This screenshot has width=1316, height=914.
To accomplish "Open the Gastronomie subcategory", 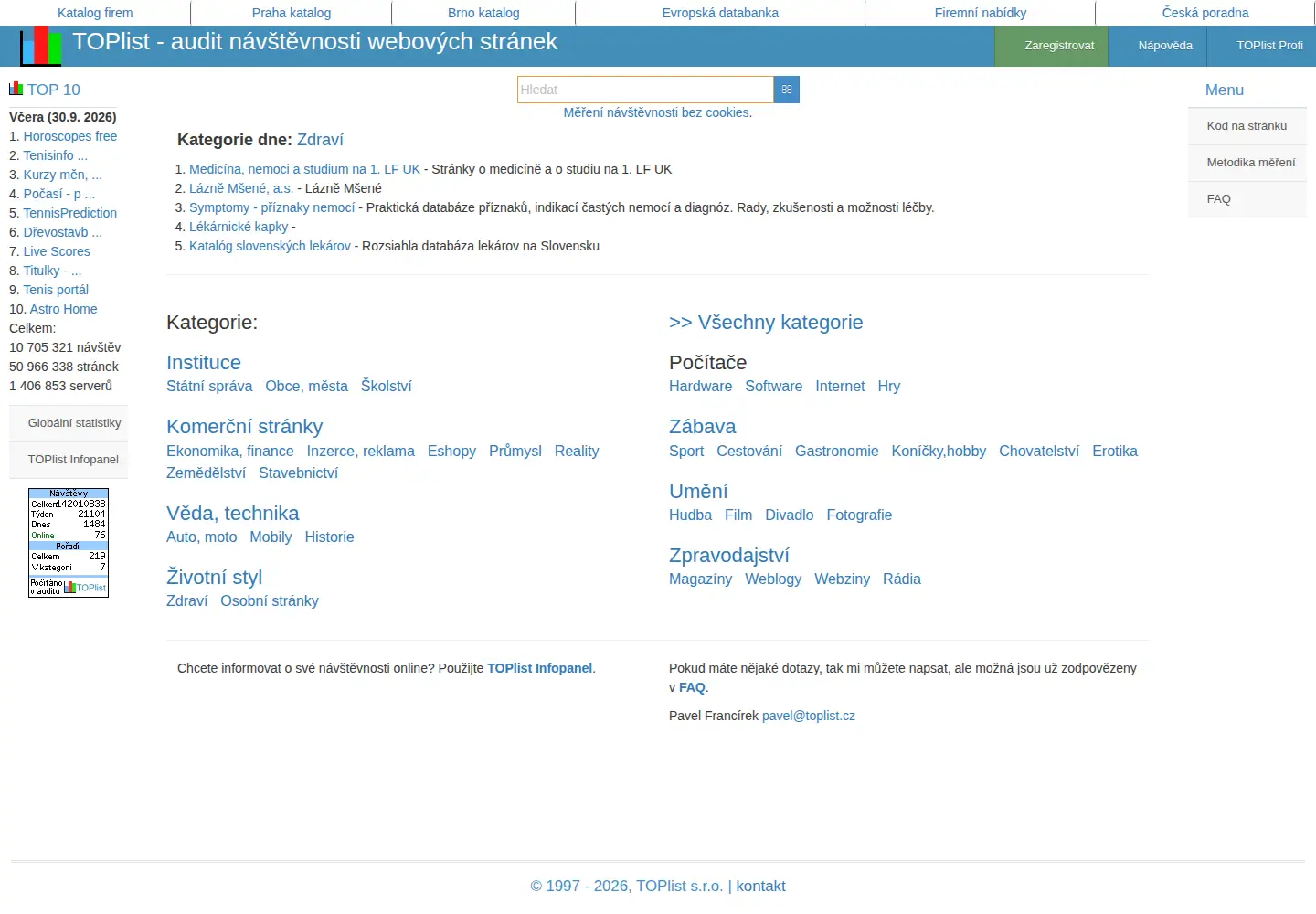I will 836,452.
